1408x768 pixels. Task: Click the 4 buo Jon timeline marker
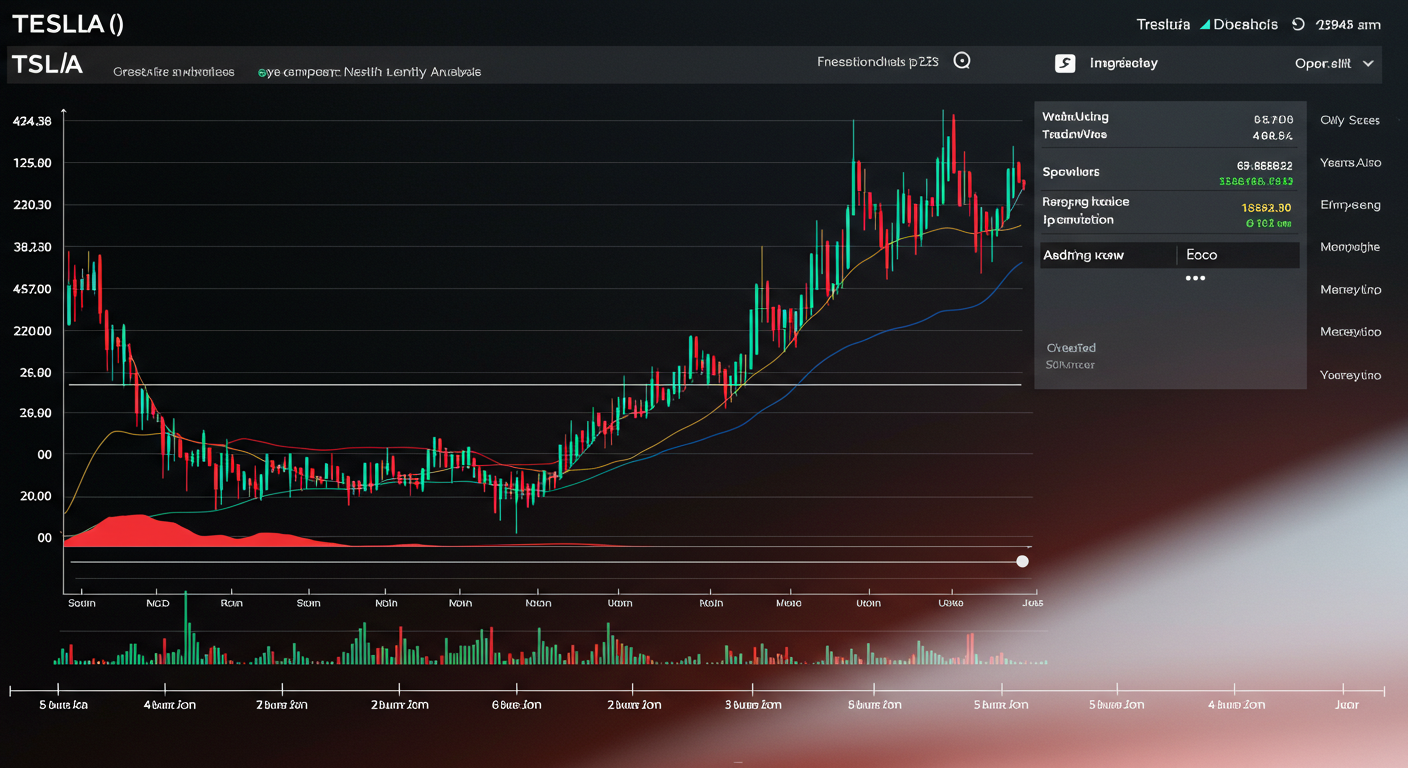[1236, 705]
